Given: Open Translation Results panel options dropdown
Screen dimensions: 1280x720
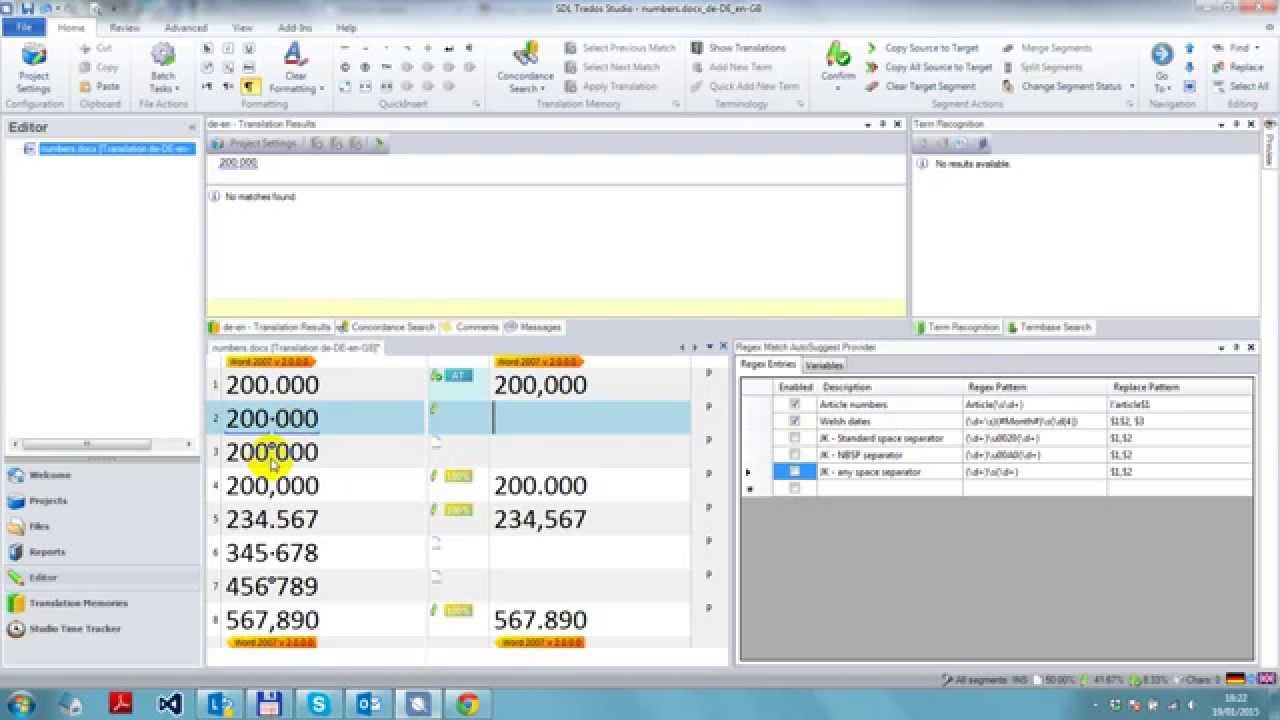Looking at the screenshot, I should coord(868,124).
